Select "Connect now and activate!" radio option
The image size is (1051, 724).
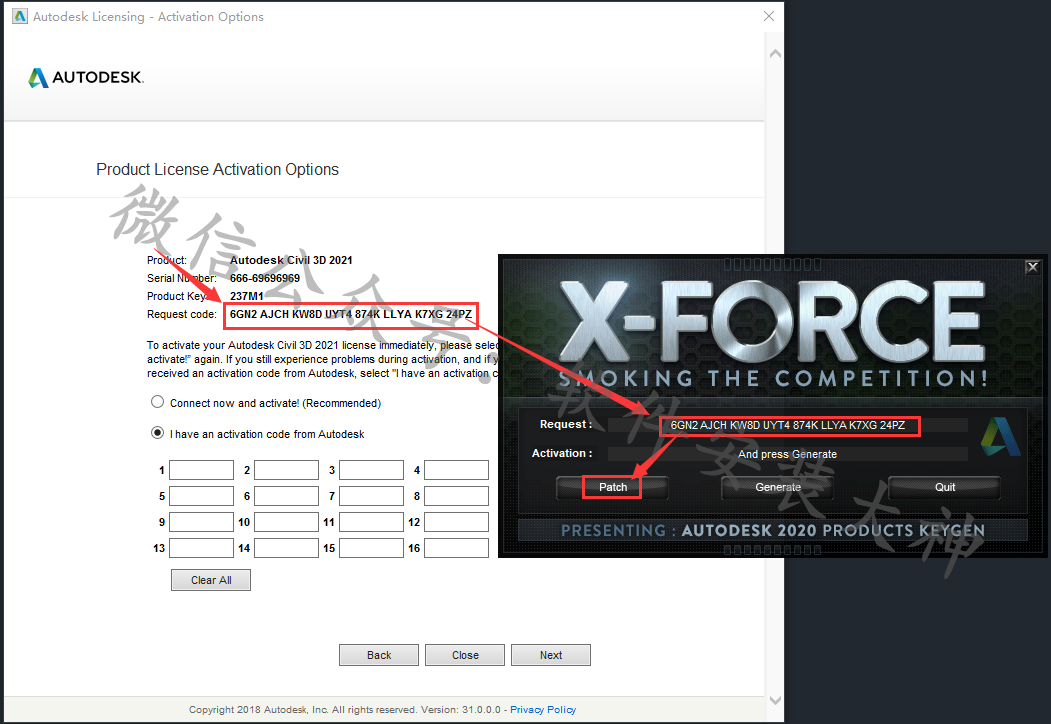[158, 402]
